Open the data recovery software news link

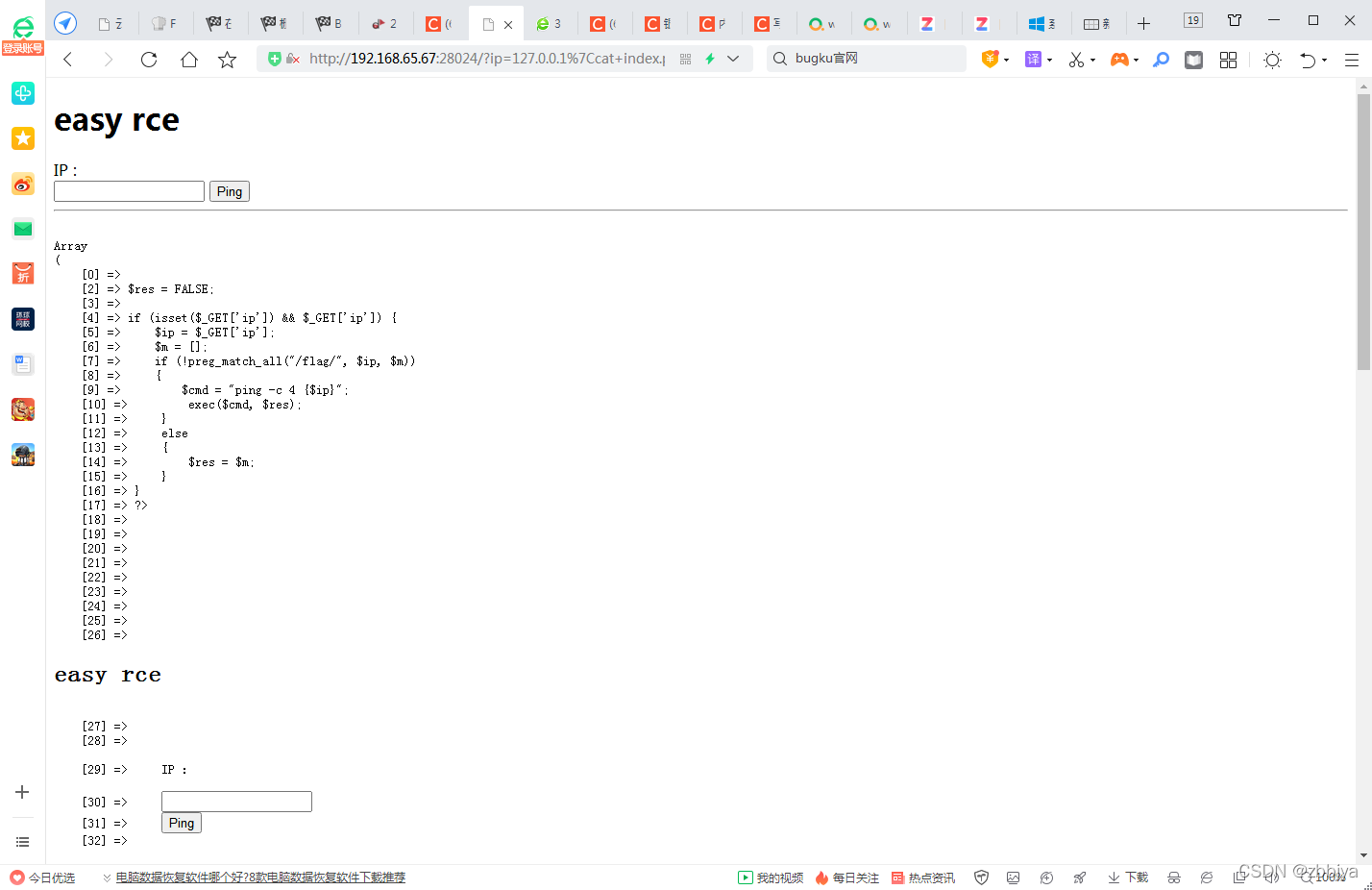pos(260,878)
